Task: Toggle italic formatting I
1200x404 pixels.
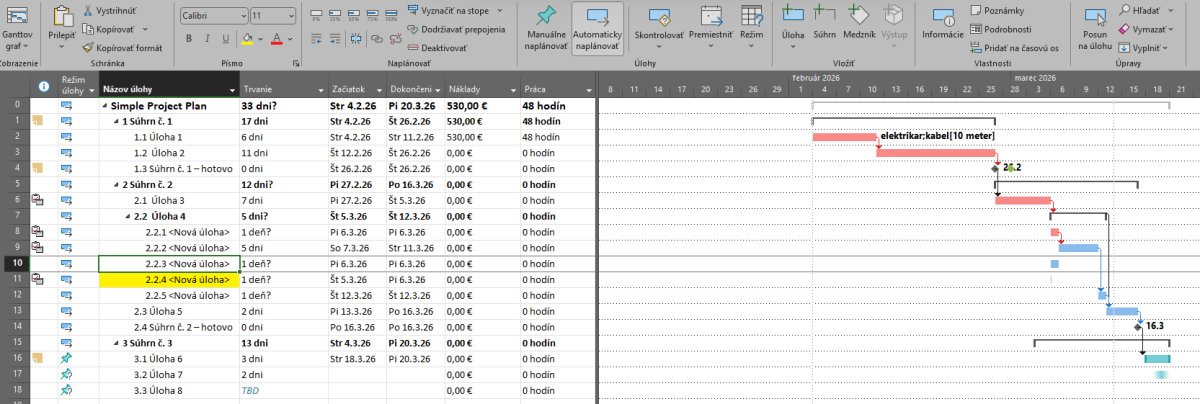Action: [x=208, y=39]
